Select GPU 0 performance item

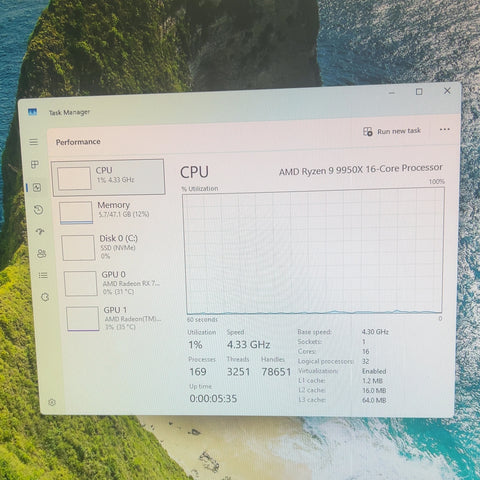click(x=114, y=283)
